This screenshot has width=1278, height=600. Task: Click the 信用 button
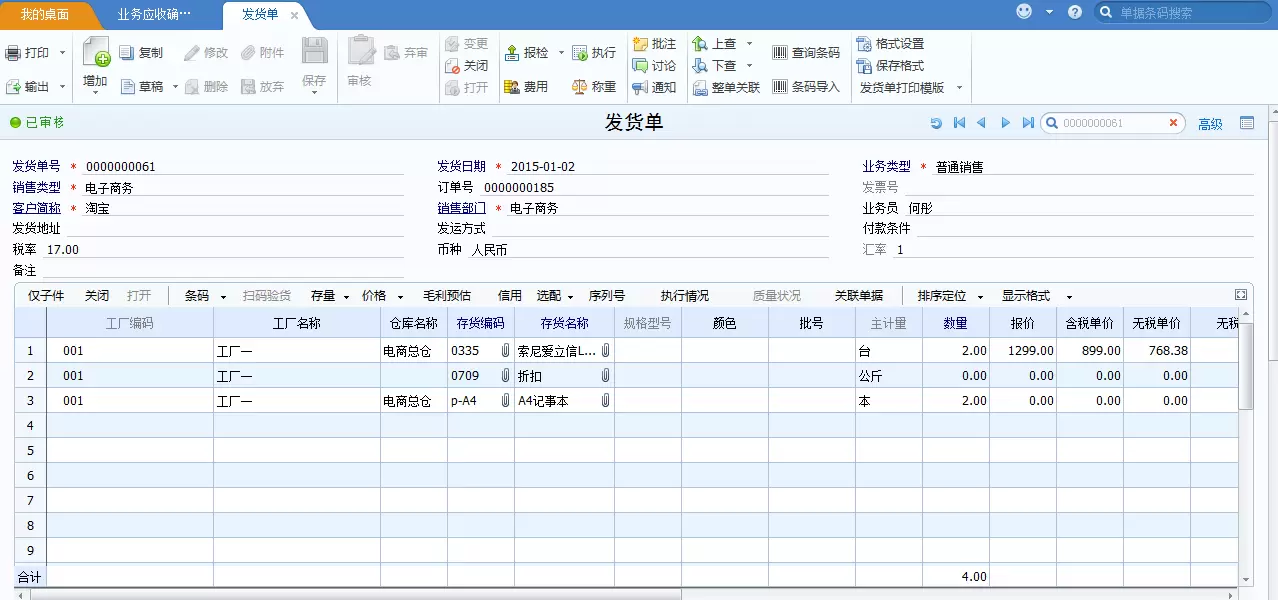coord(510,296)
